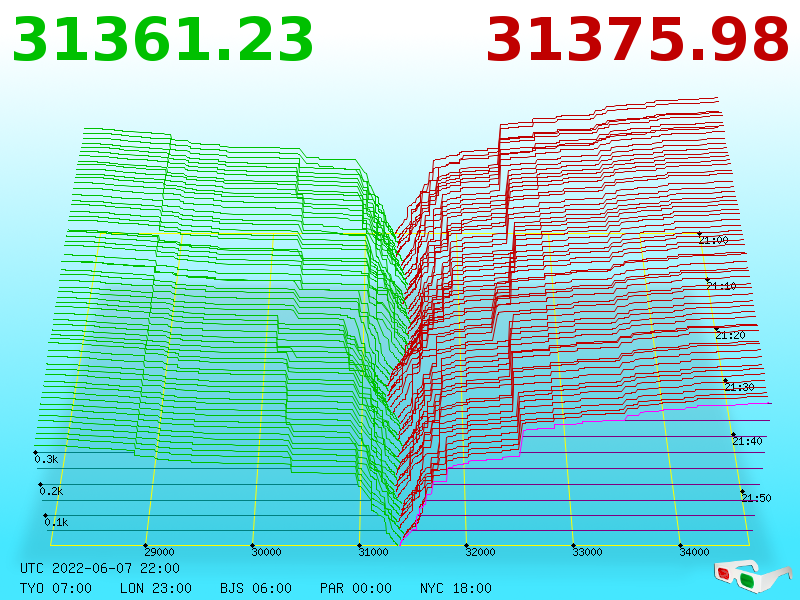The image size is (800, 600).
Task: Click the 0.2k depth axis label
Action: point(52,491)
